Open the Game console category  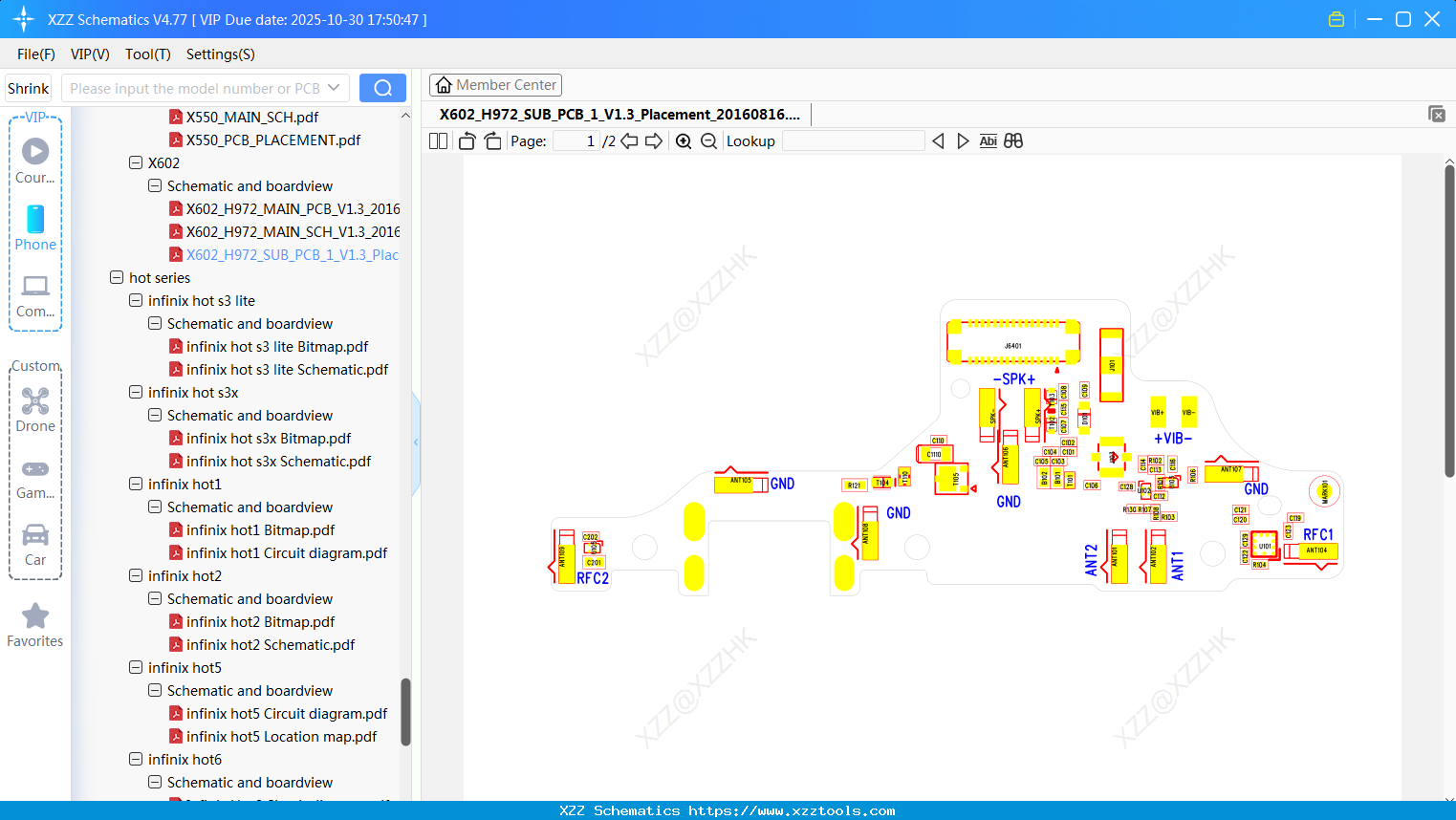click(x=35, y=478)
